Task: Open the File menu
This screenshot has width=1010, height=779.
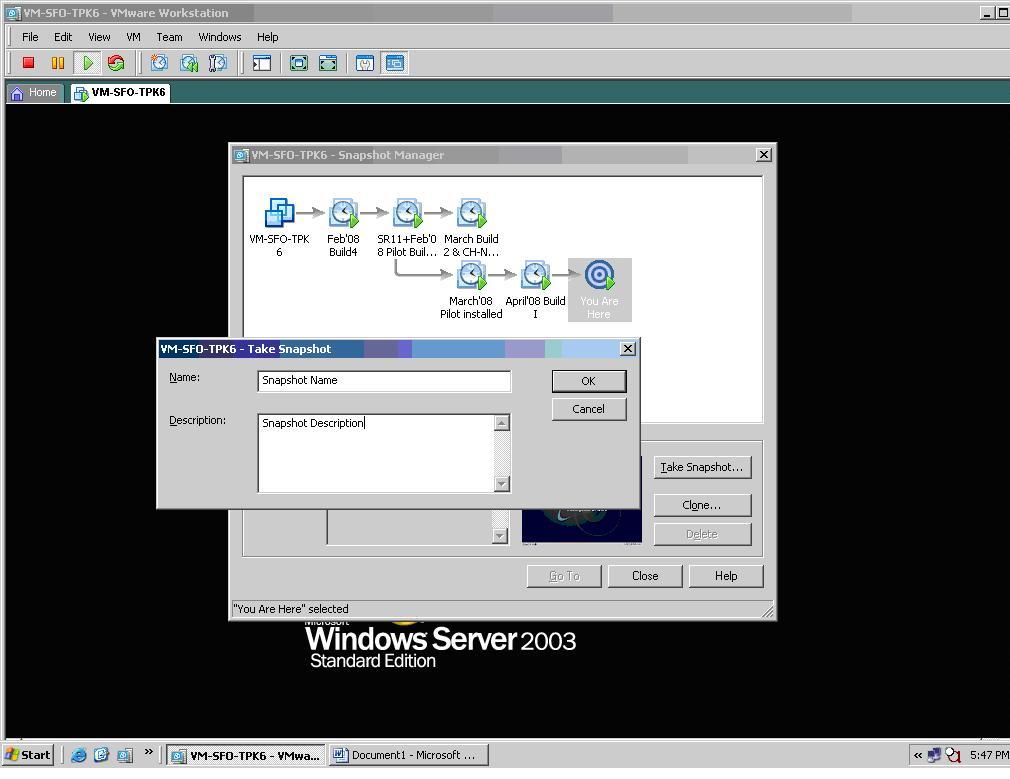Action: [x=30, y=37]
